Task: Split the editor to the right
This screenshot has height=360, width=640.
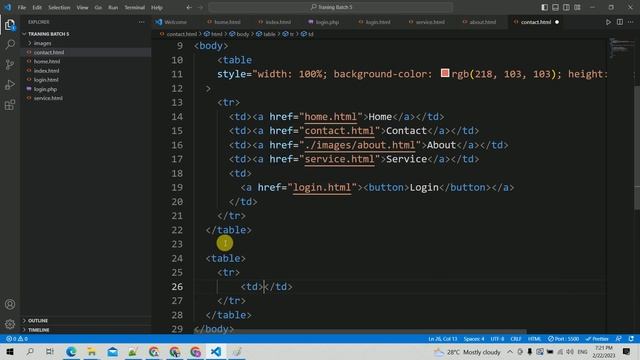Action: coord(620,22)
